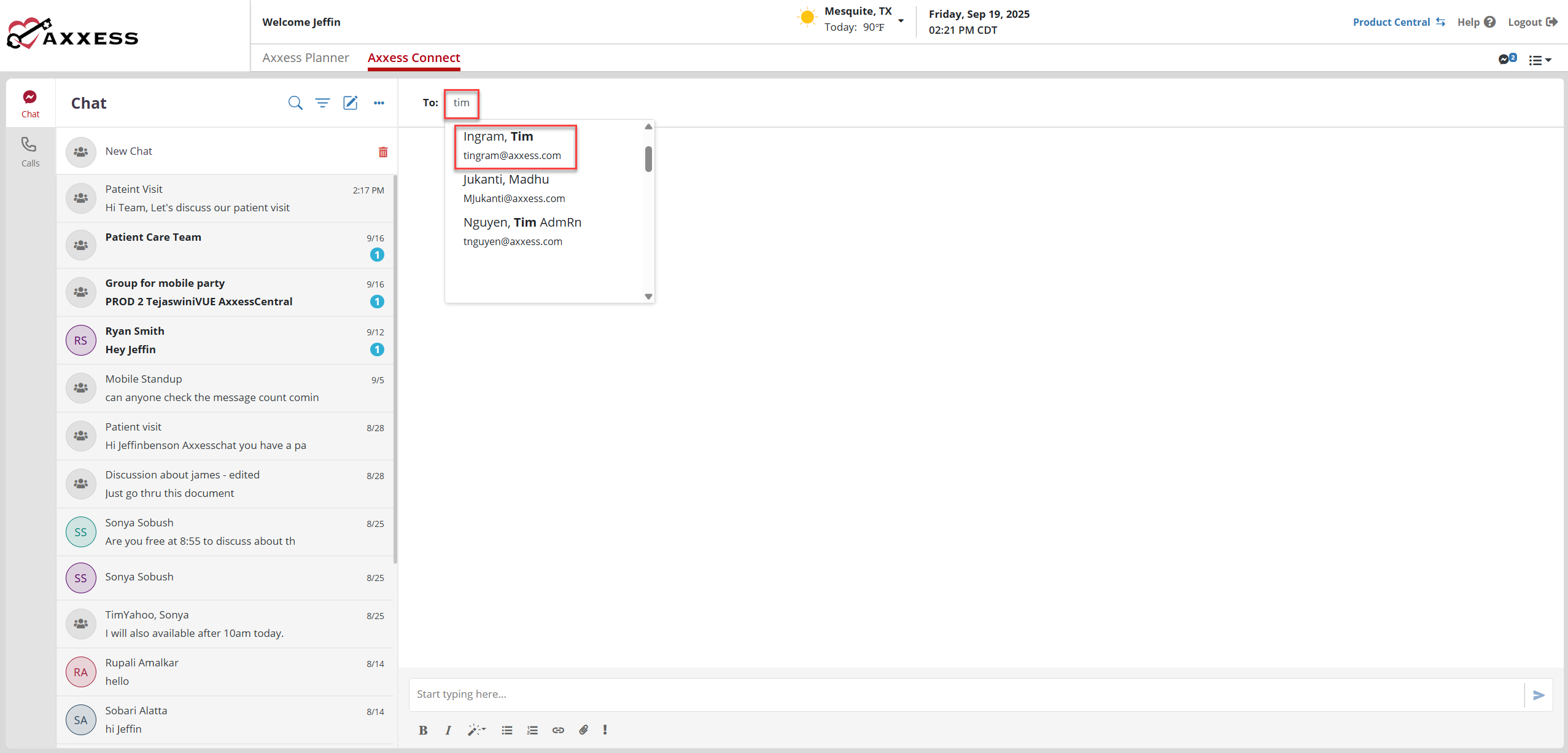Screen dimensions: 1568x753
Task: Open the Calls sidebar section
Action: click(30, 152)
